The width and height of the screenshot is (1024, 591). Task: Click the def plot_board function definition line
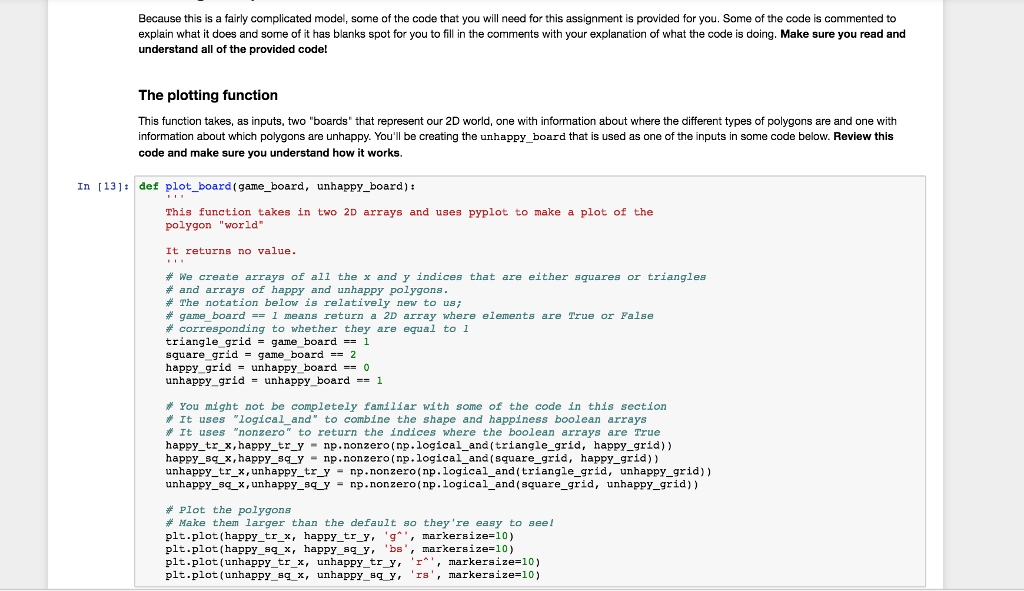tap(277, 187)
